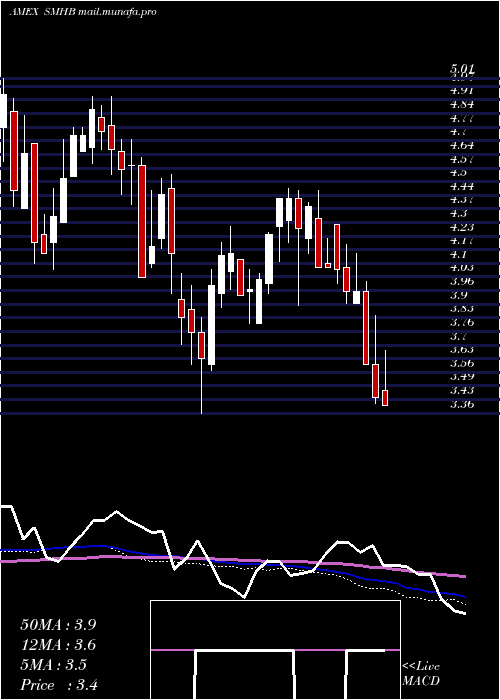Click the 4.77 price axis label
The image size is (500, 700).
462,118
